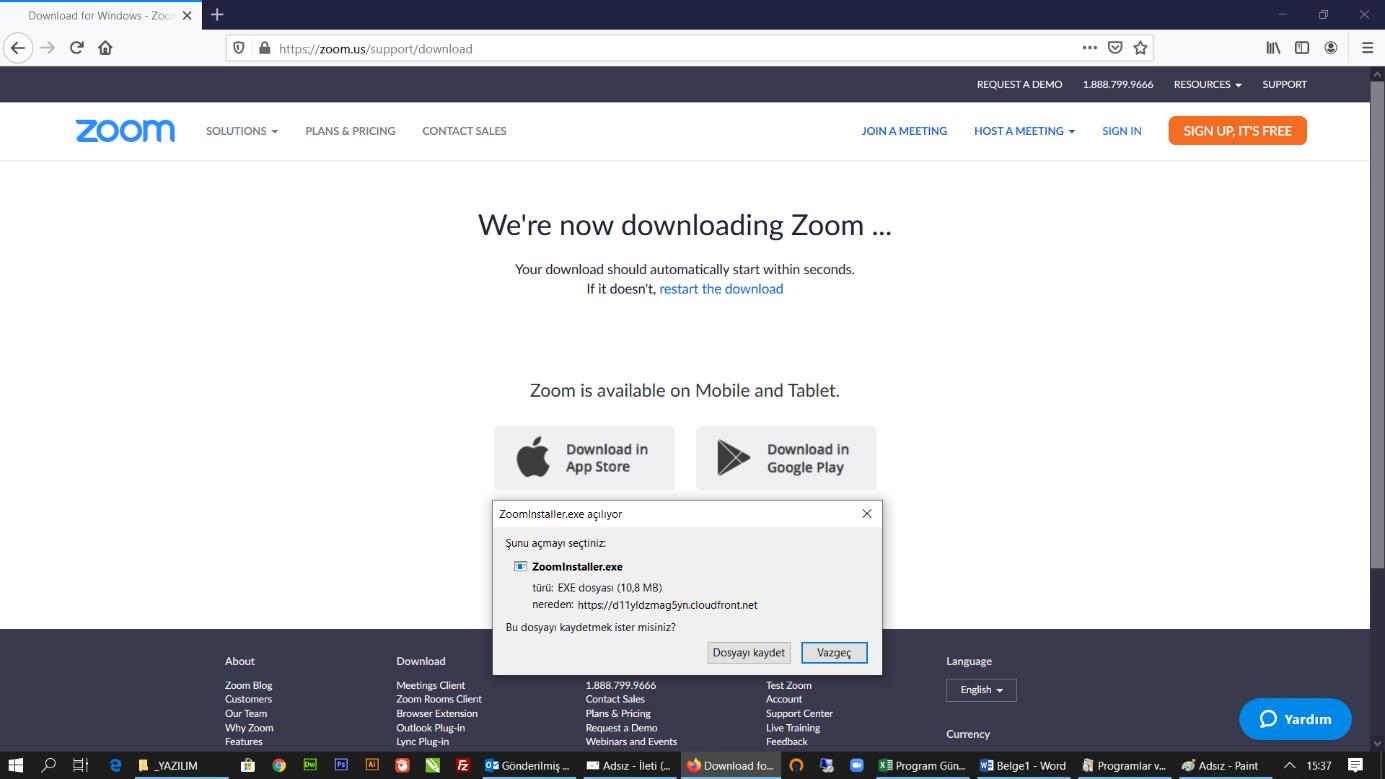Open Chrome from the taskbar
This screenshot has height=779, width=1385.
pos(279,765)
